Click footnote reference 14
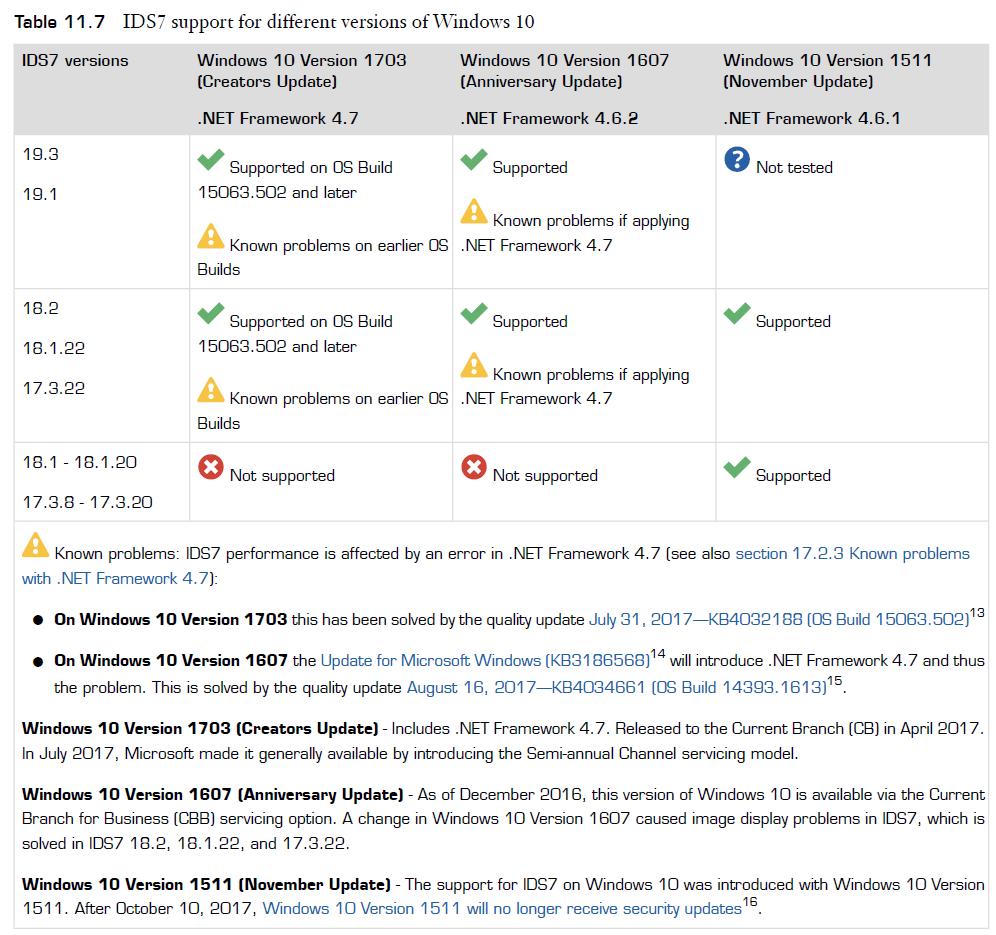Viewport: 996px width, 935px height. point(657,654)
